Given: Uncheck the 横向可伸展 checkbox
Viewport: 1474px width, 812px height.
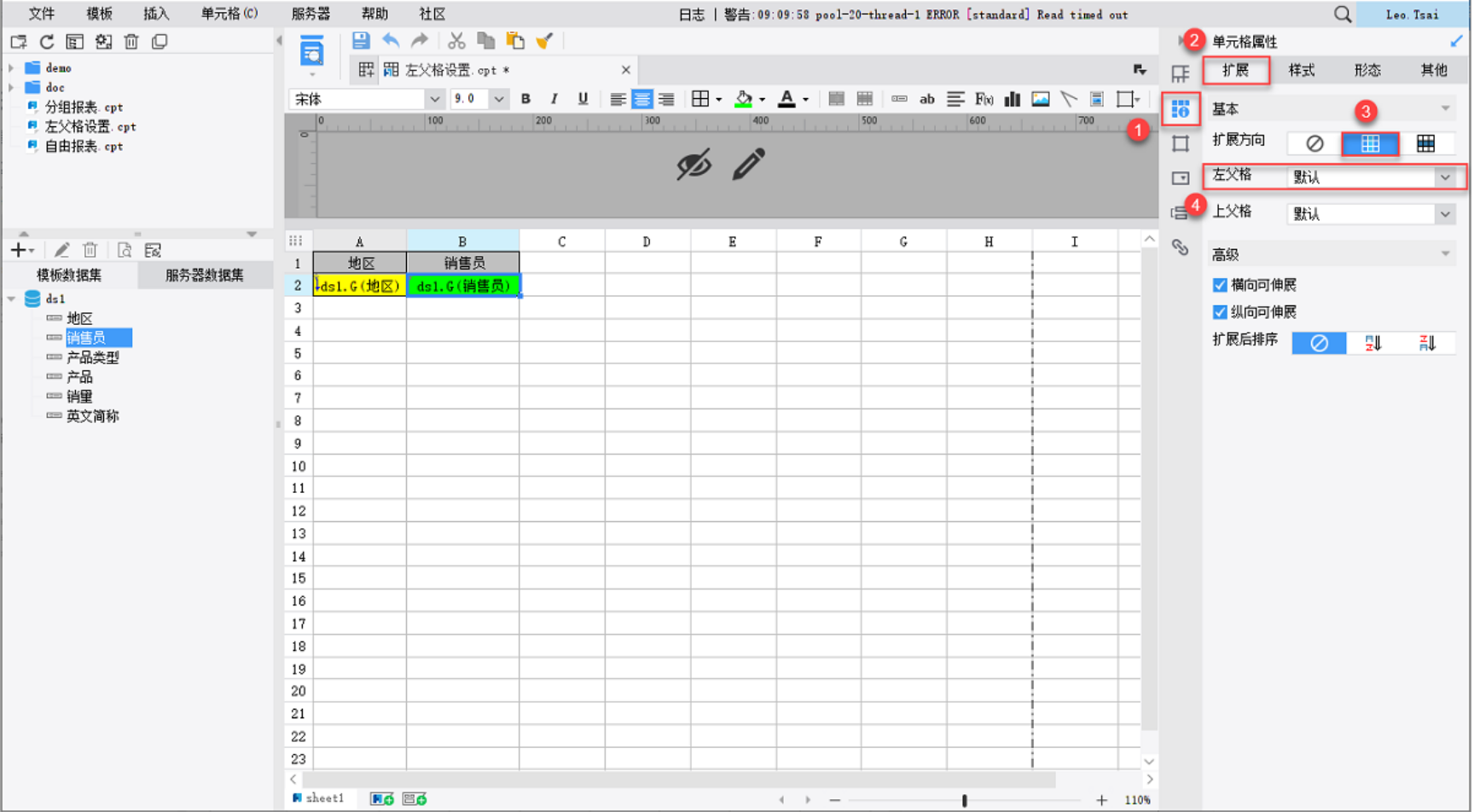Looking at the screenshot, I should coord(1220,285).
